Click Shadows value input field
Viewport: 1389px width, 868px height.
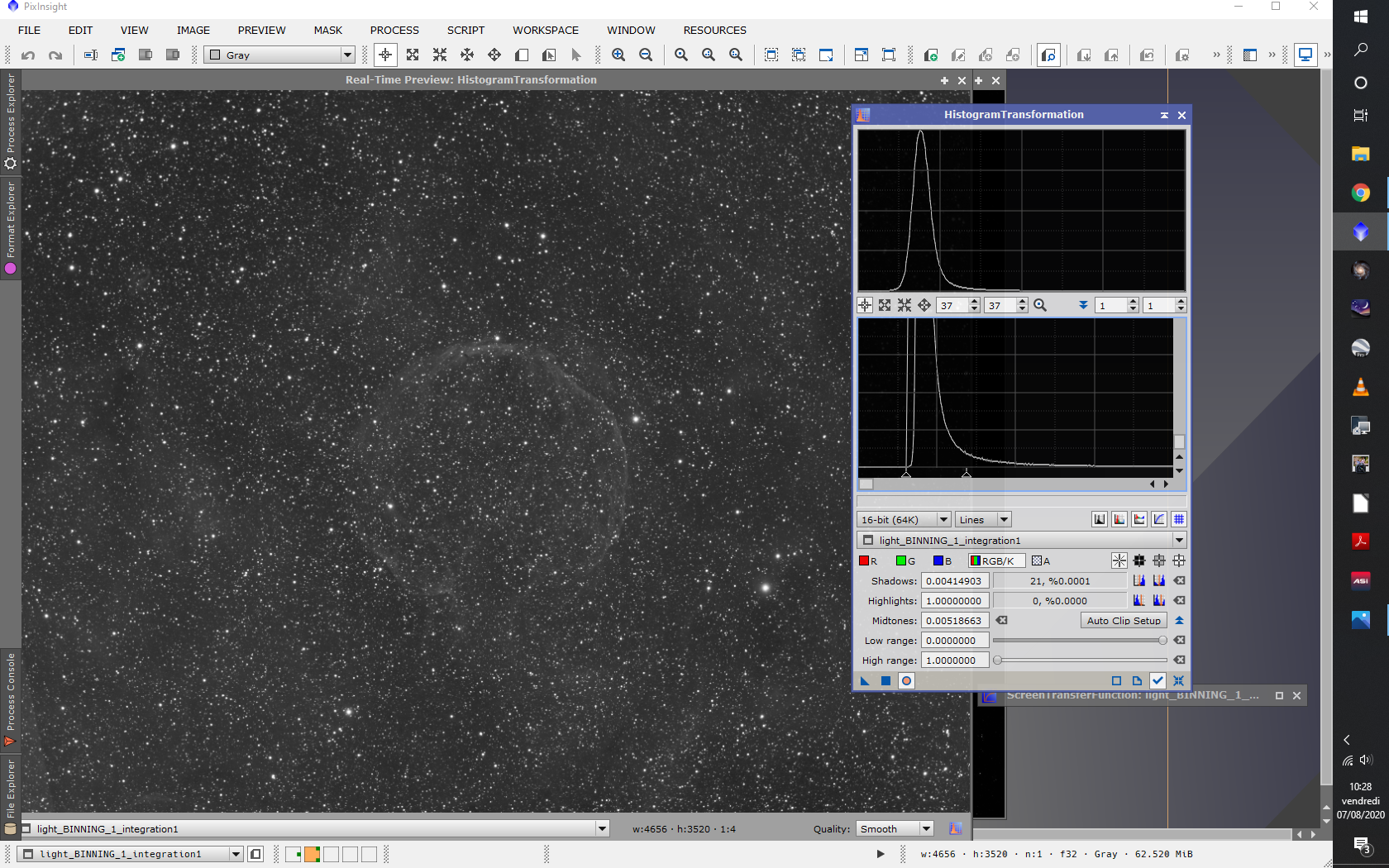point(955,581)
